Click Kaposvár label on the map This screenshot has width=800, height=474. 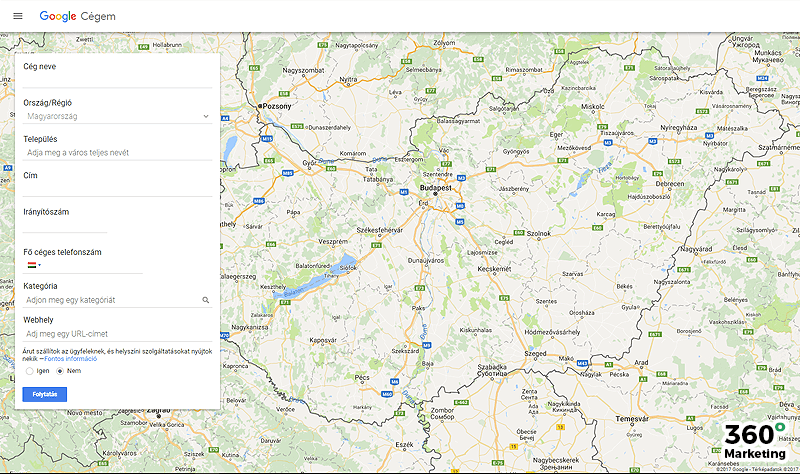tap(323, 340)
